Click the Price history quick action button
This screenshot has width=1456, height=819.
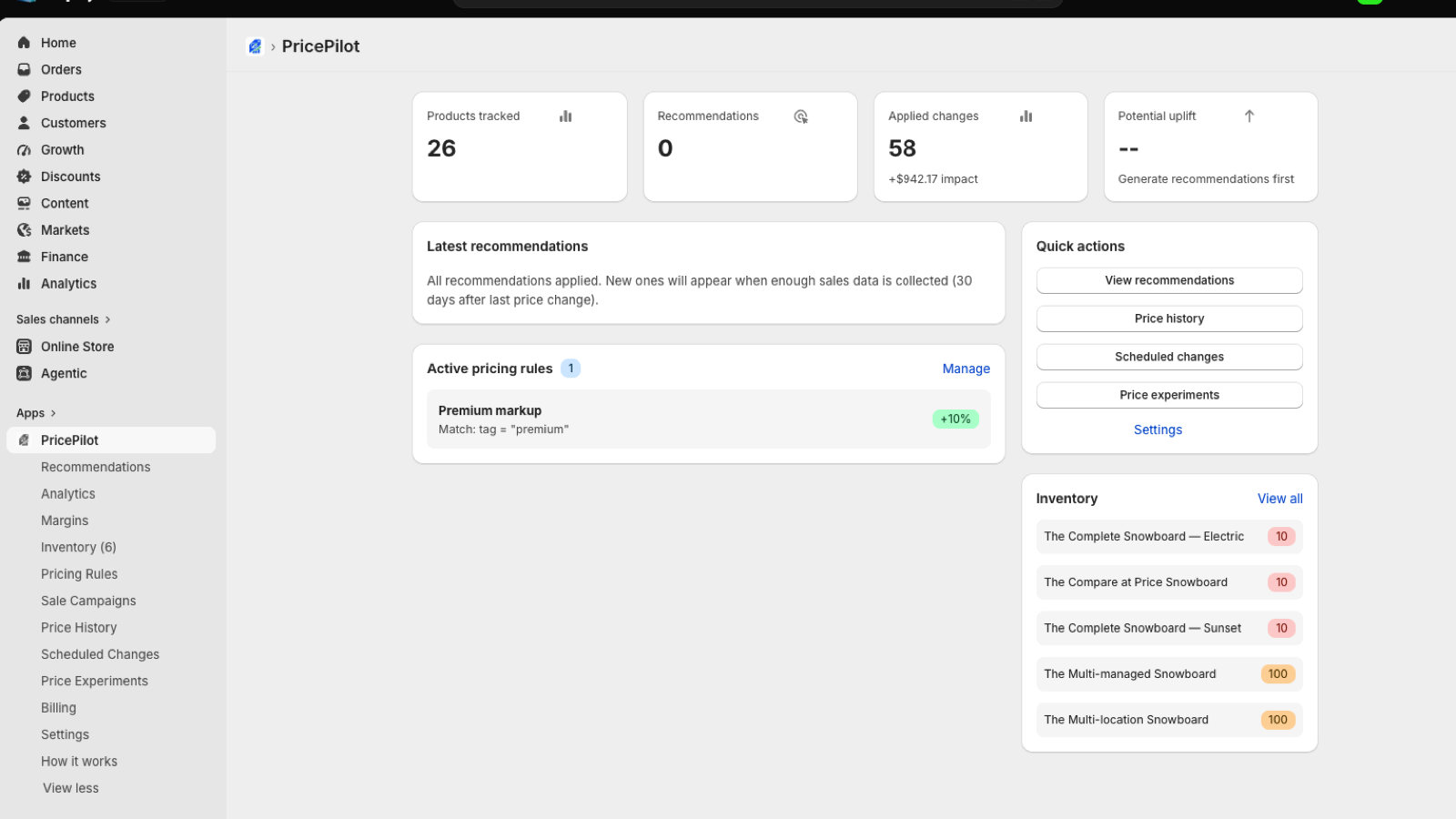coord(1169,318)
